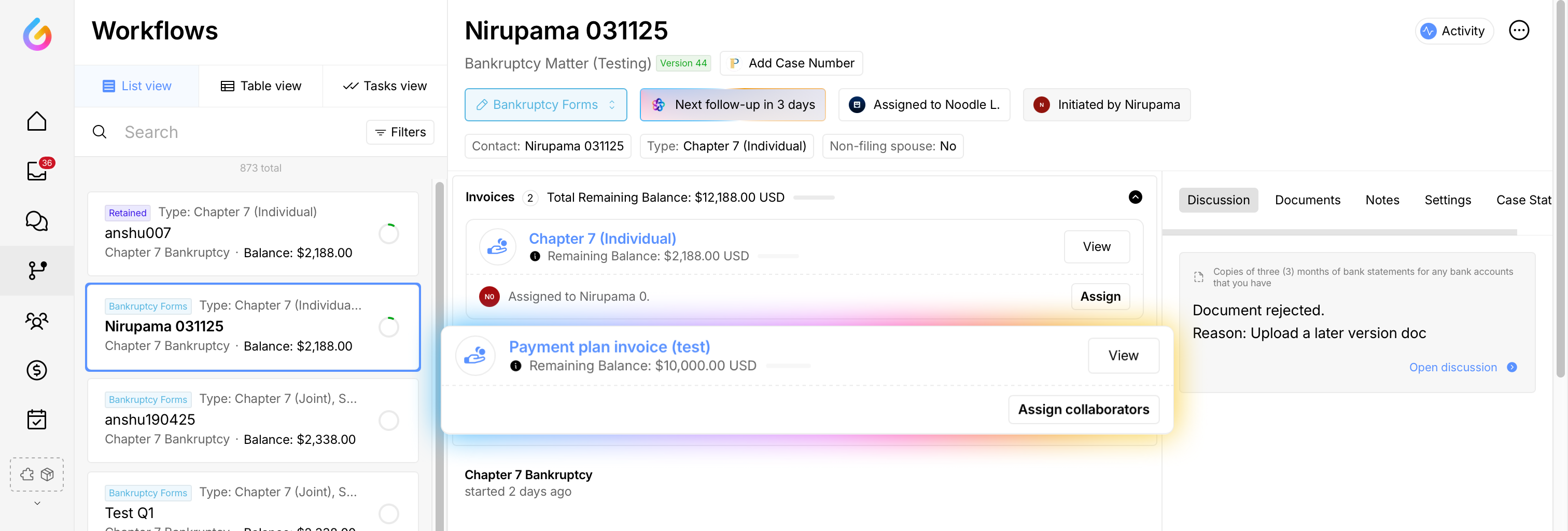Viewport: 1568px width, 531px height.
Task: Toggle progress circle on anshu190425 workflow
Action: (x=388, y=420)
